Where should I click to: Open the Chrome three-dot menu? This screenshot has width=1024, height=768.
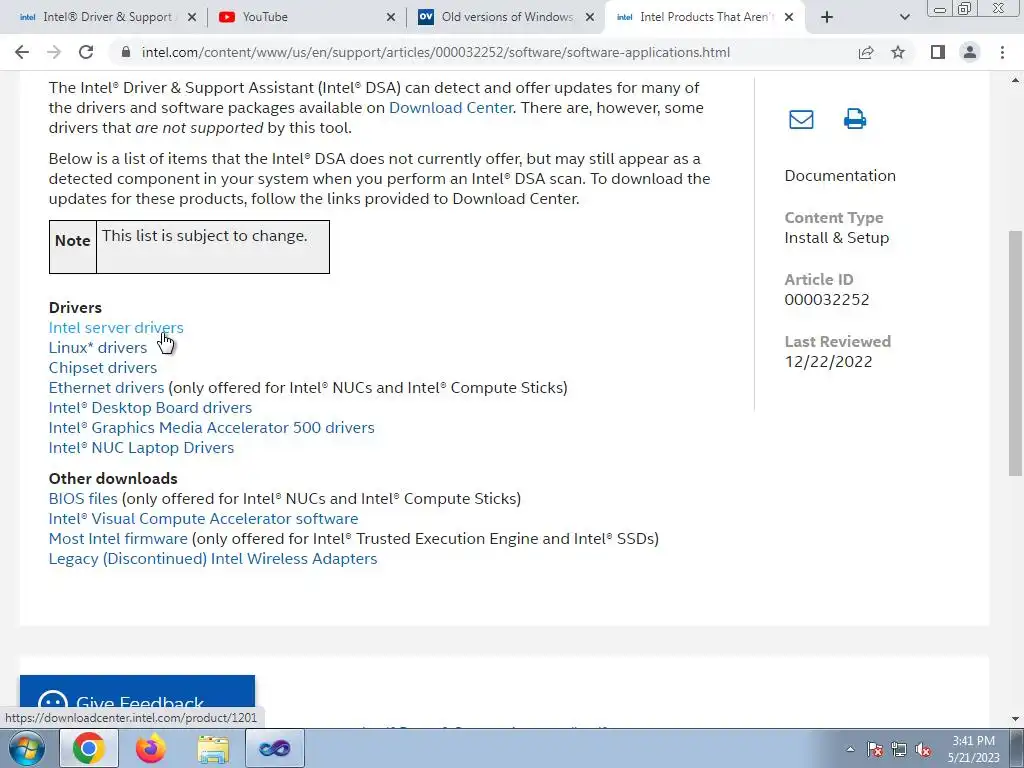point(1002,52)
